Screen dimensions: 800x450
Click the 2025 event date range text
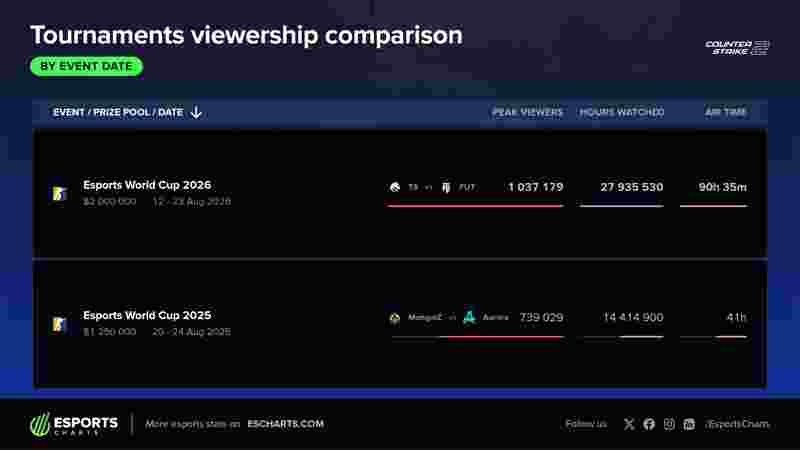(x=192, y=332)
